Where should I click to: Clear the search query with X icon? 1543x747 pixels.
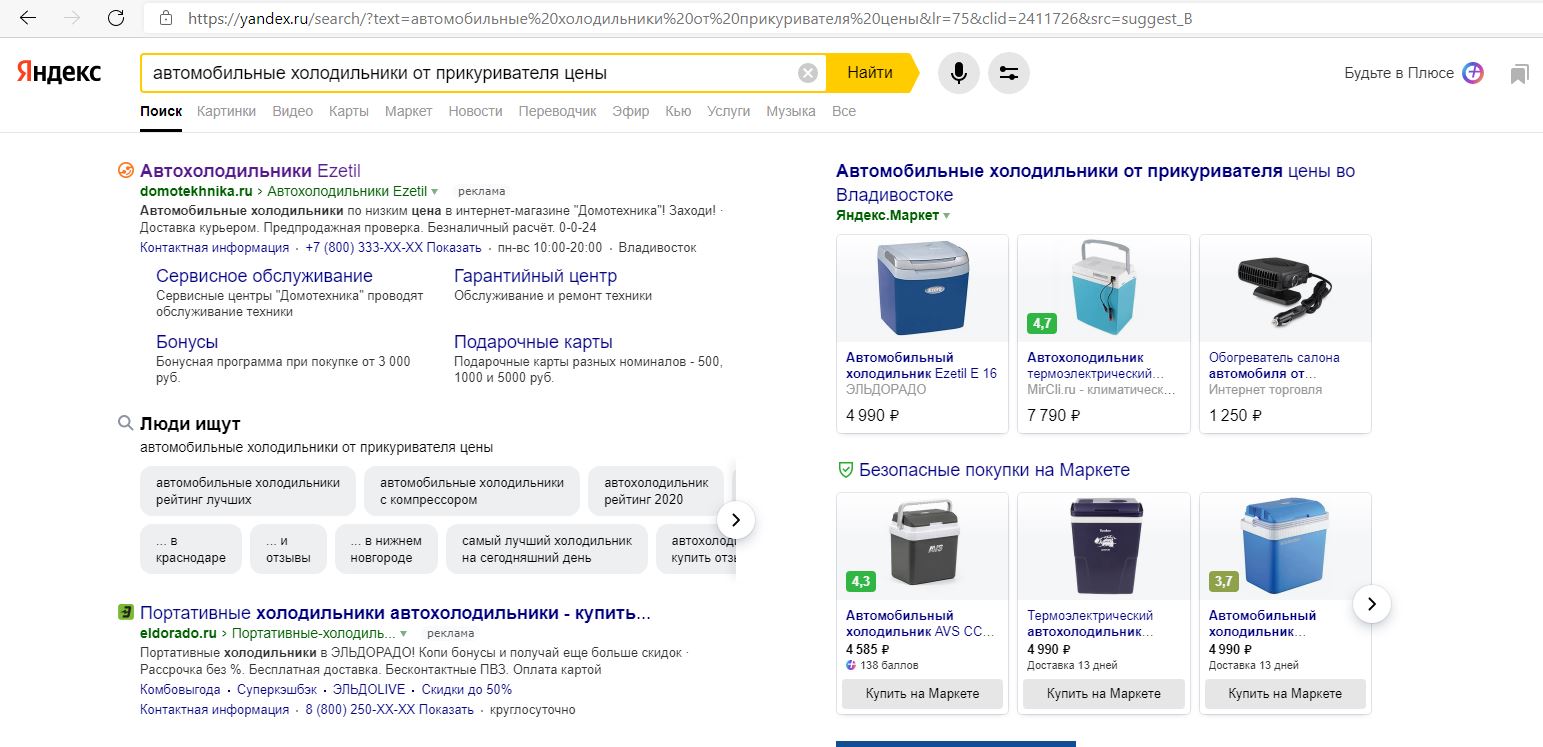click(807, 73)
